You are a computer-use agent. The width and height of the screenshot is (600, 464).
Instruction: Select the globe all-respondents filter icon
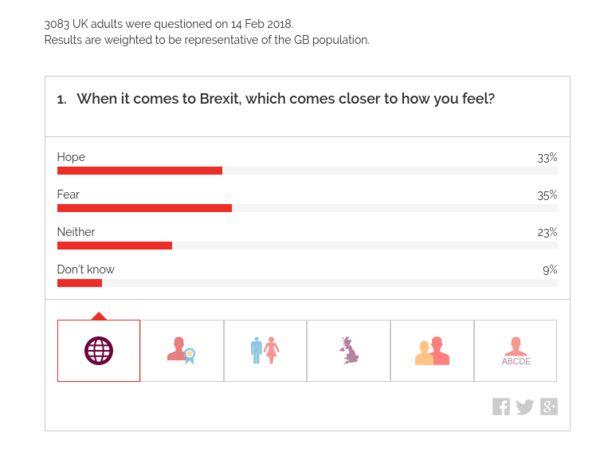pyautogui.click(x=98, y=350)
